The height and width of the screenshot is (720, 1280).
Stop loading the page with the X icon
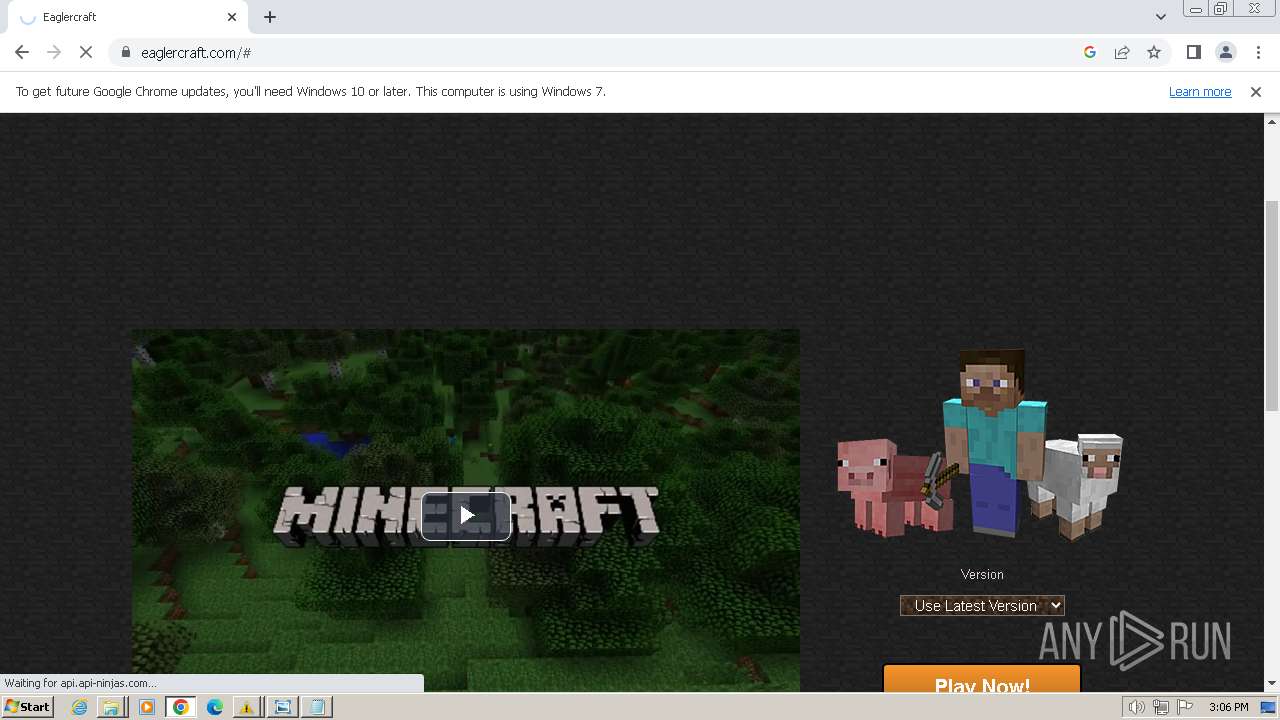tap(86, 52)
